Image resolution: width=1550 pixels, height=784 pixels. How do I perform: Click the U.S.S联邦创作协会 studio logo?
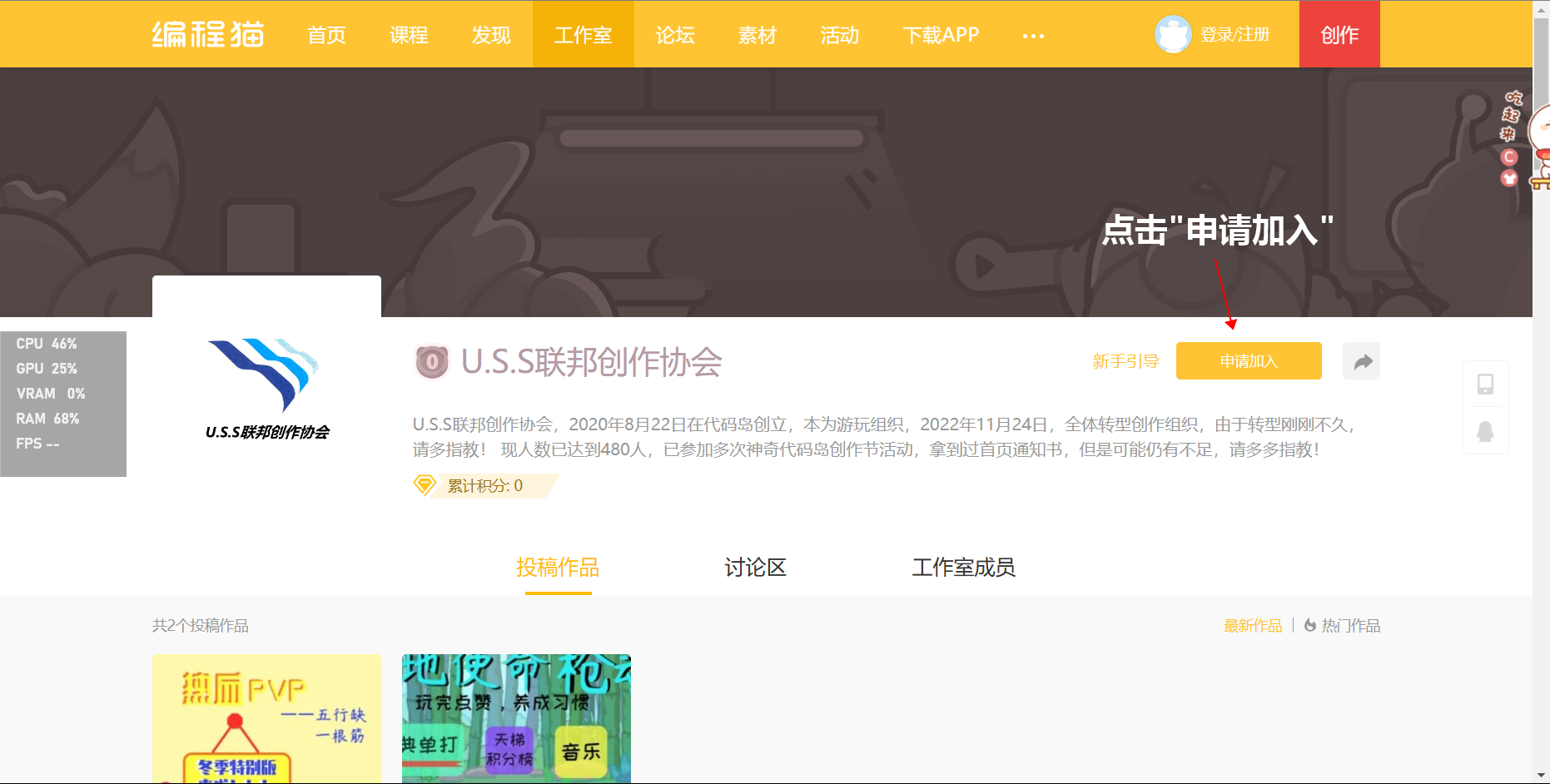click(267, 389)
